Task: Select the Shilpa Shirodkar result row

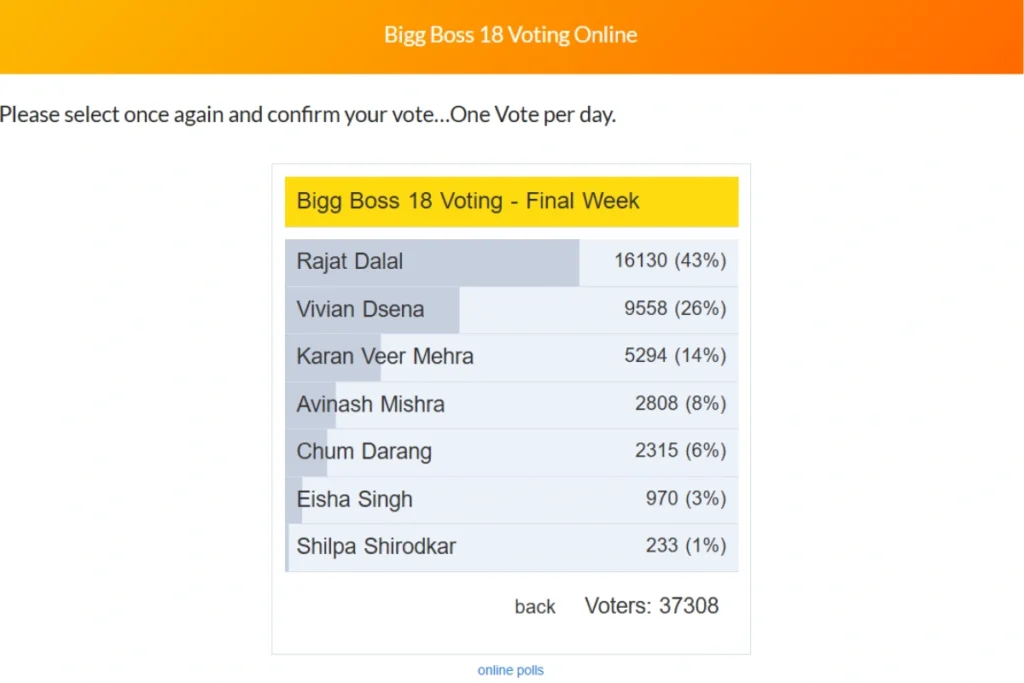Action: pyautogui.click(x=511, y=547)
